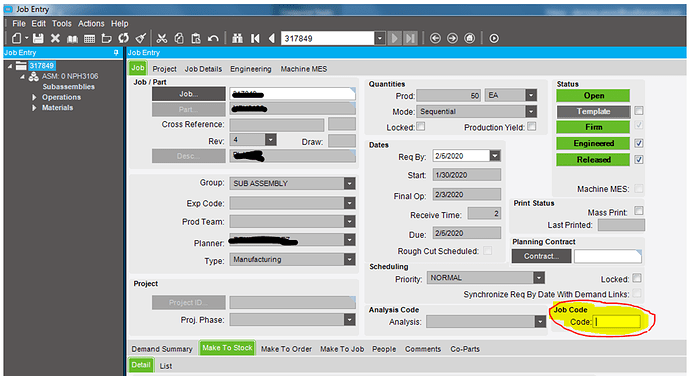
Task: Click the highlighted Job Code input field
Action: pos(617,321)
